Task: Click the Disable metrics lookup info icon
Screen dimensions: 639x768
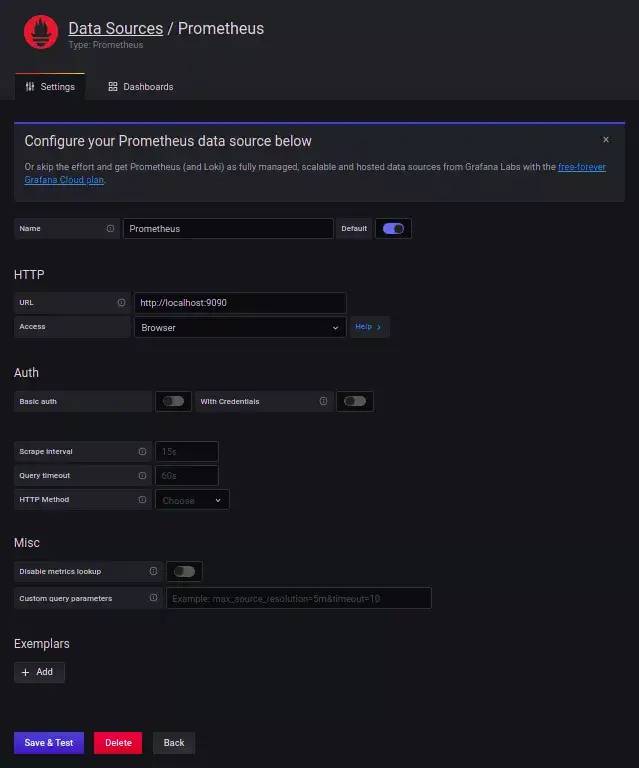Action: 153,571
